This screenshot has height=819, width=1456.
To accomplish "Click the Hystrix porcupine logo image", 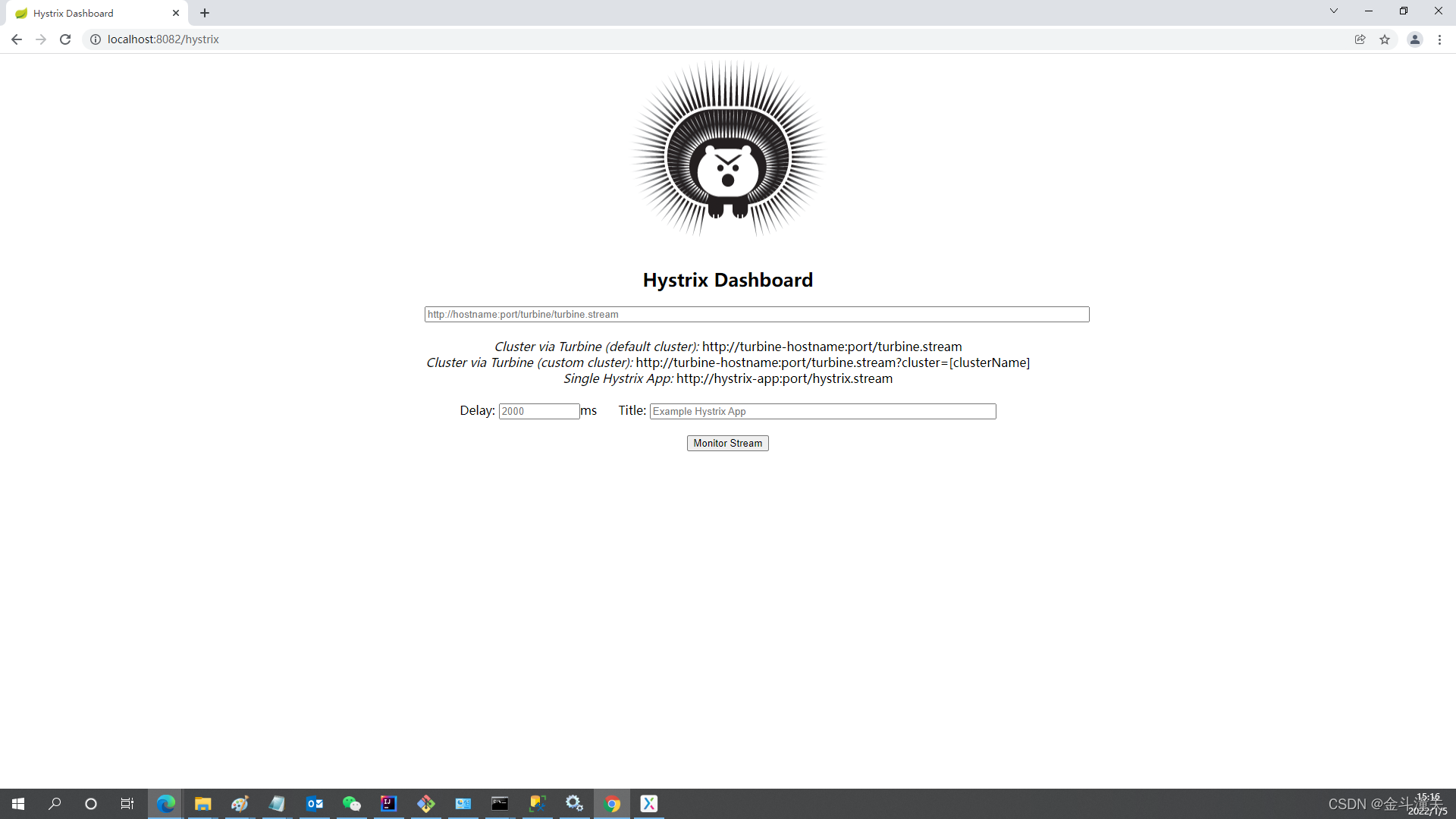I will 727,149.
